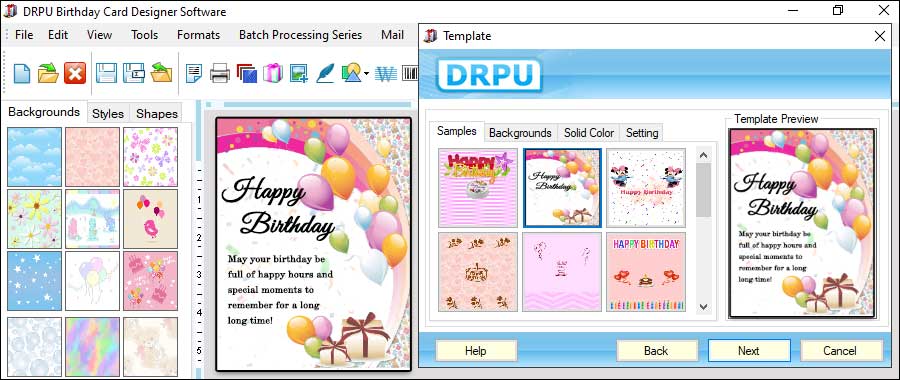Click the pink gift box icon
Screen dimensions: 900x380
tap(273, 73)
